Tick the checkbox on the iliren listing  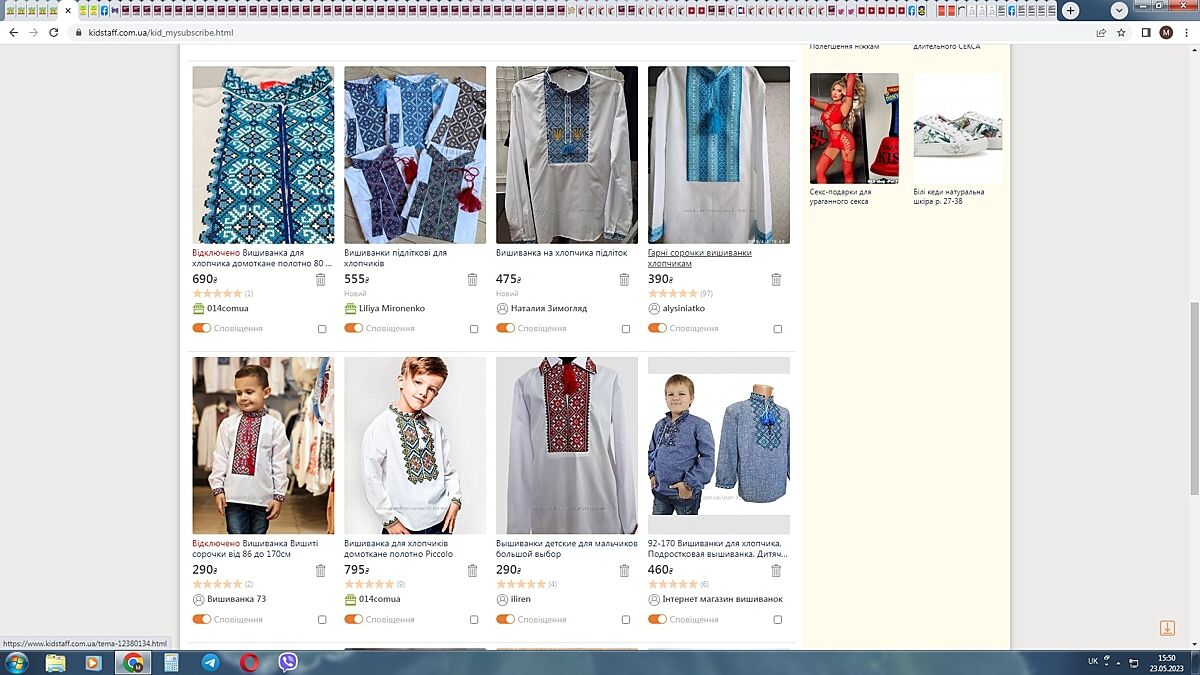click(x=626, y=620)
